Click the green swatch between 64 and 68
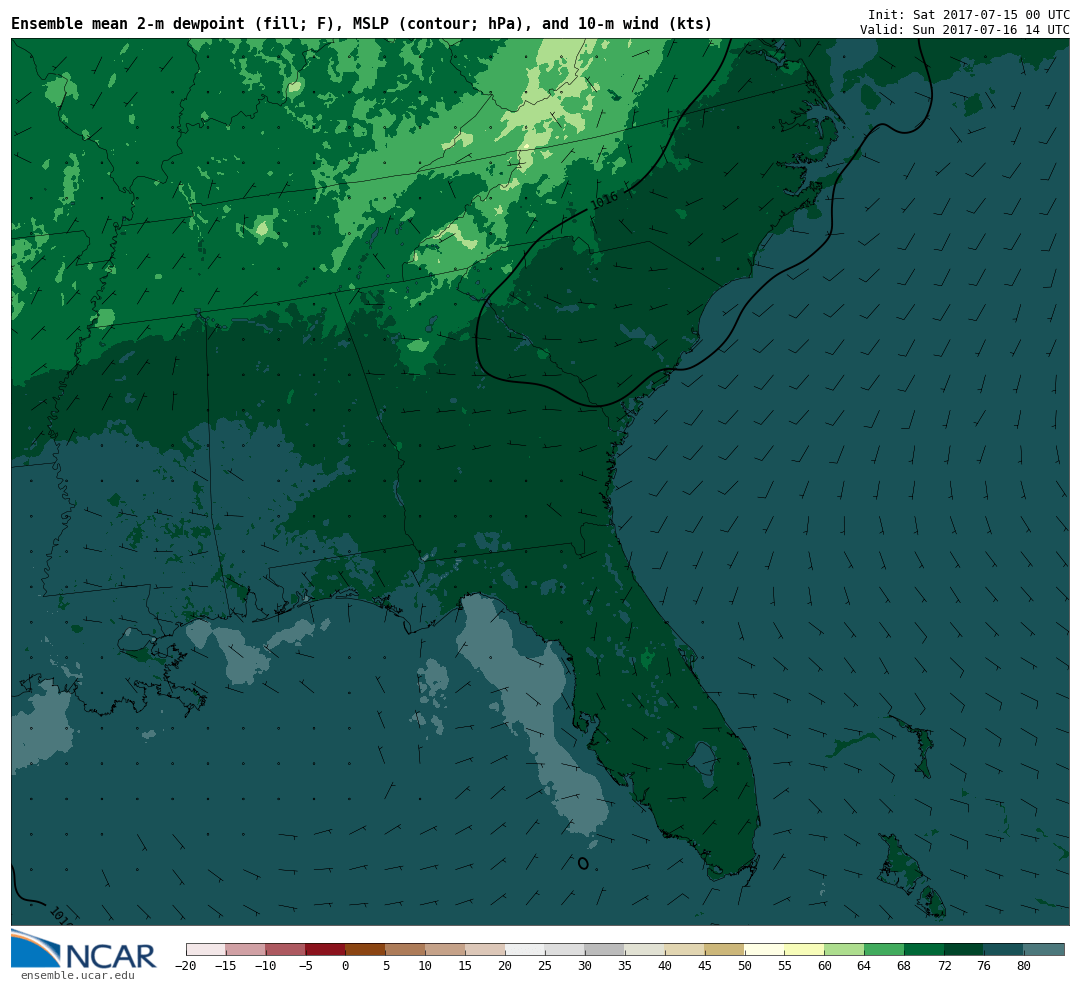This screenshot has width=1080, height=988. (x=884, y=949)
